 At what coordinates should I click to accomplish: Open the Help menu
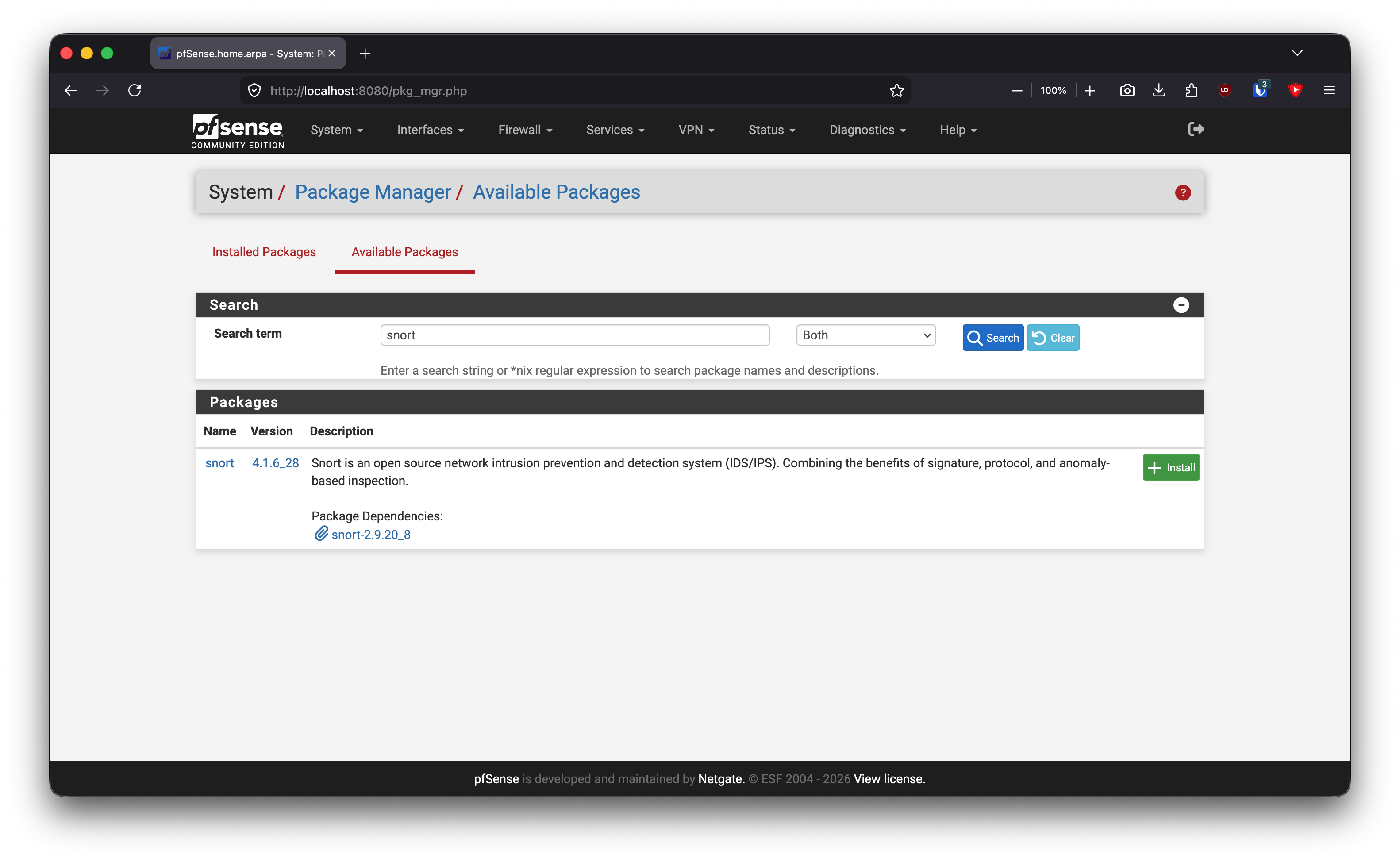click(958, 130)
